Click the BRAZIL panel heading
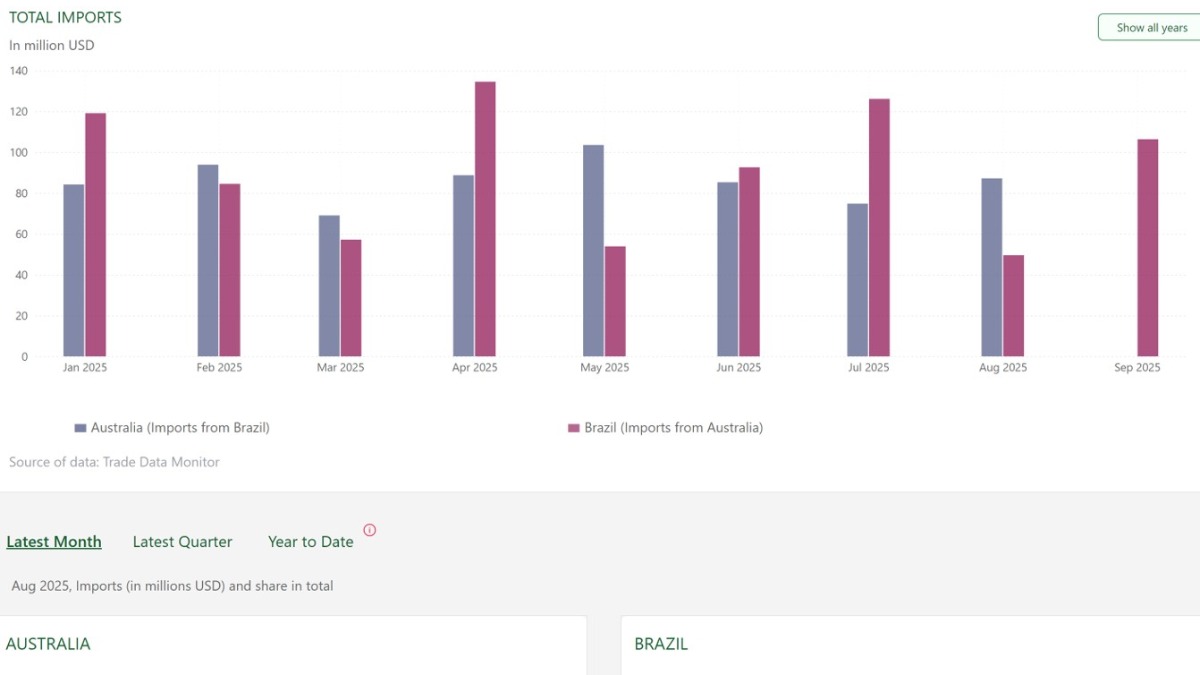Viewport: 1200px width, 675px height. [x=661, y=644]
